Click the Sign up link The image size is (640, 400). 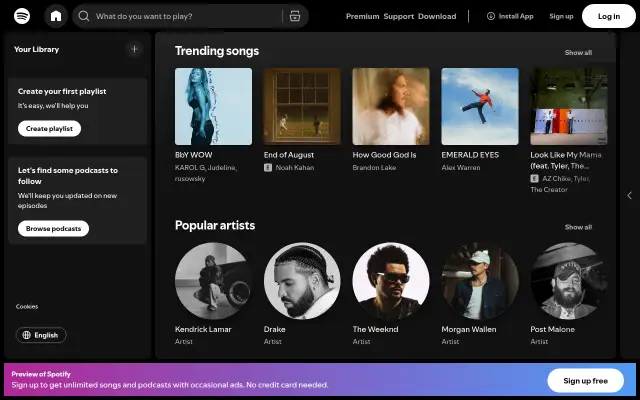tap(561, 16)
